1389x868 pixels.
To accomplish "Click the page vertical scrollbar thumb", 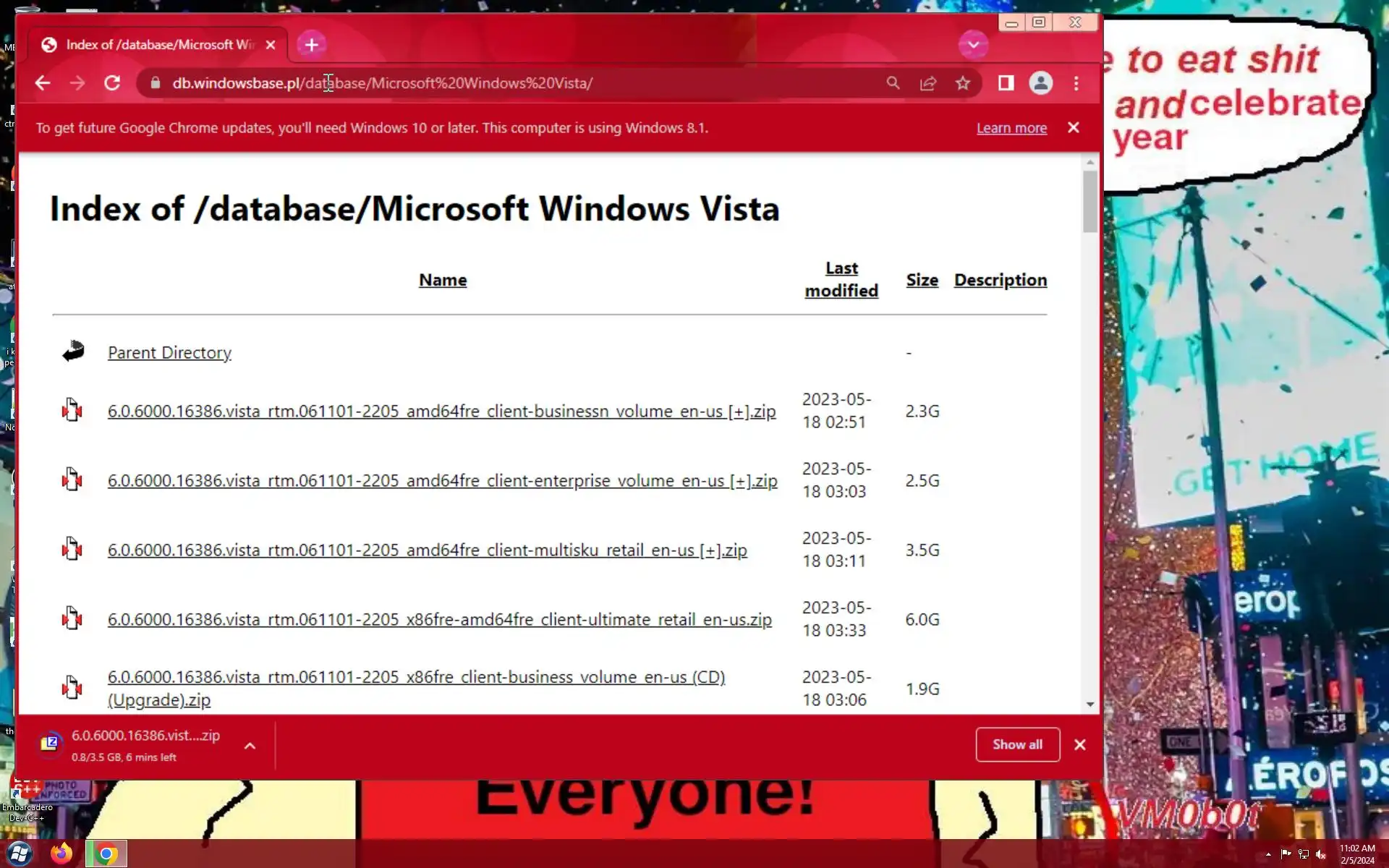I will (1089, 201).
